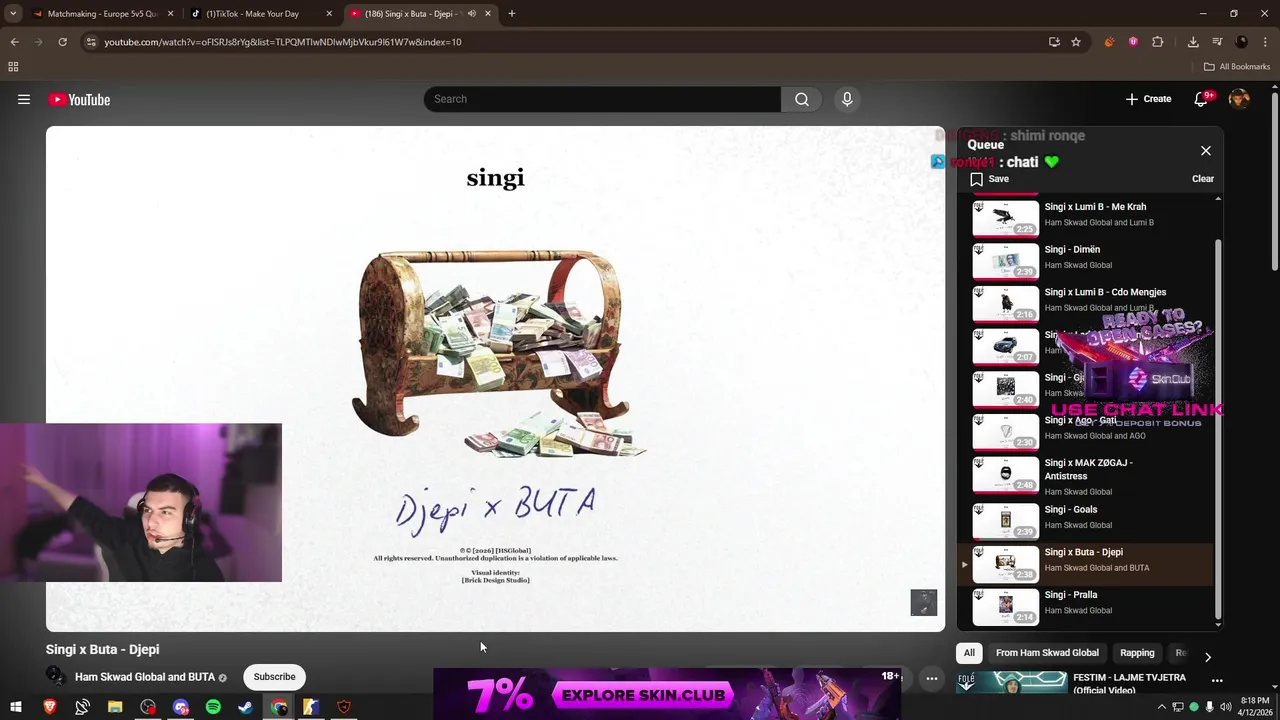
Task: View site information icon in address bar
Action: pos(91,42)
